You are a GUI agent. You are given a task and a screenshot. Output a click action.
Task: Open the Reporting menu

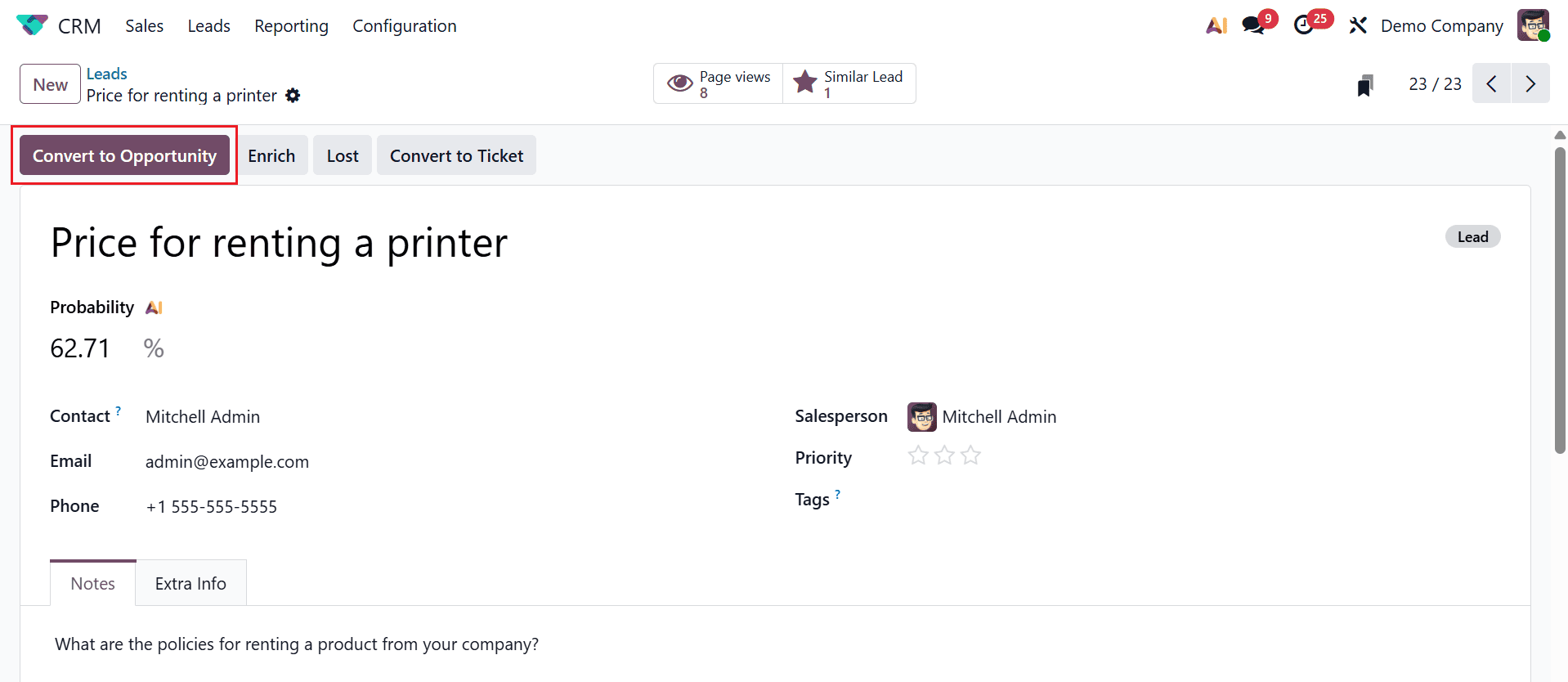click(x=291, y=25)
